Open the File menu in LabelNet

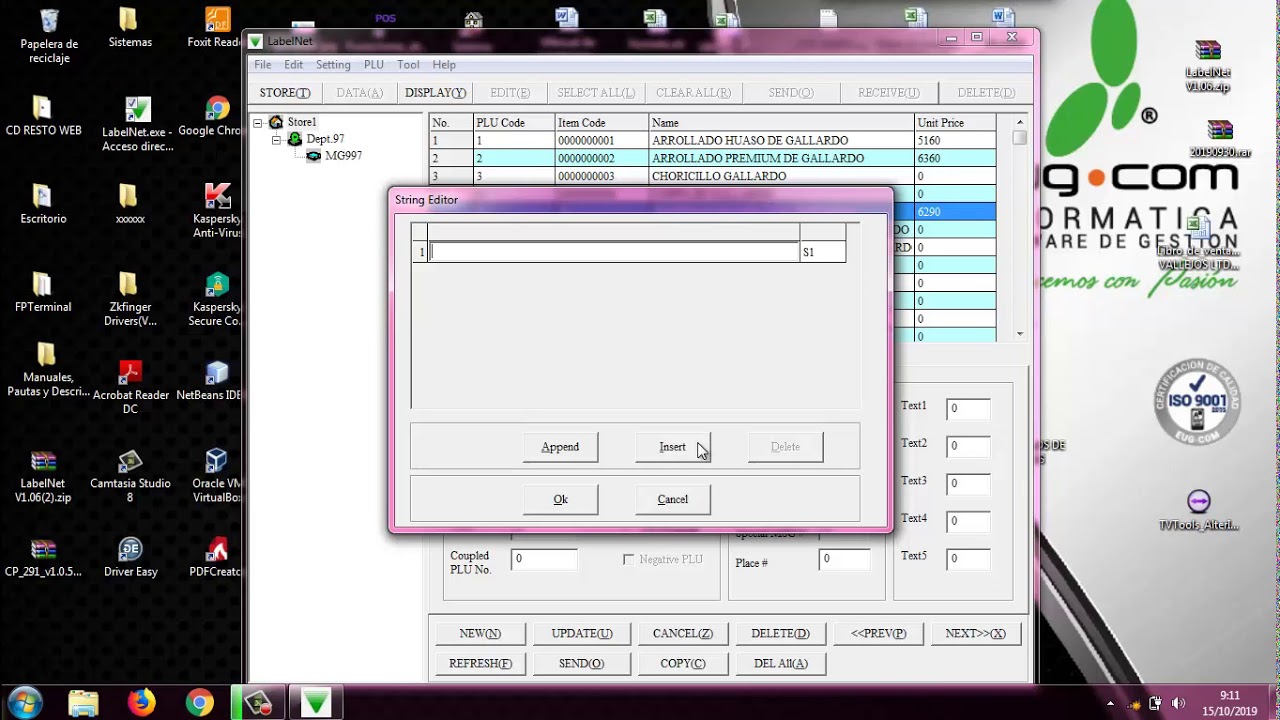point(263,65)
